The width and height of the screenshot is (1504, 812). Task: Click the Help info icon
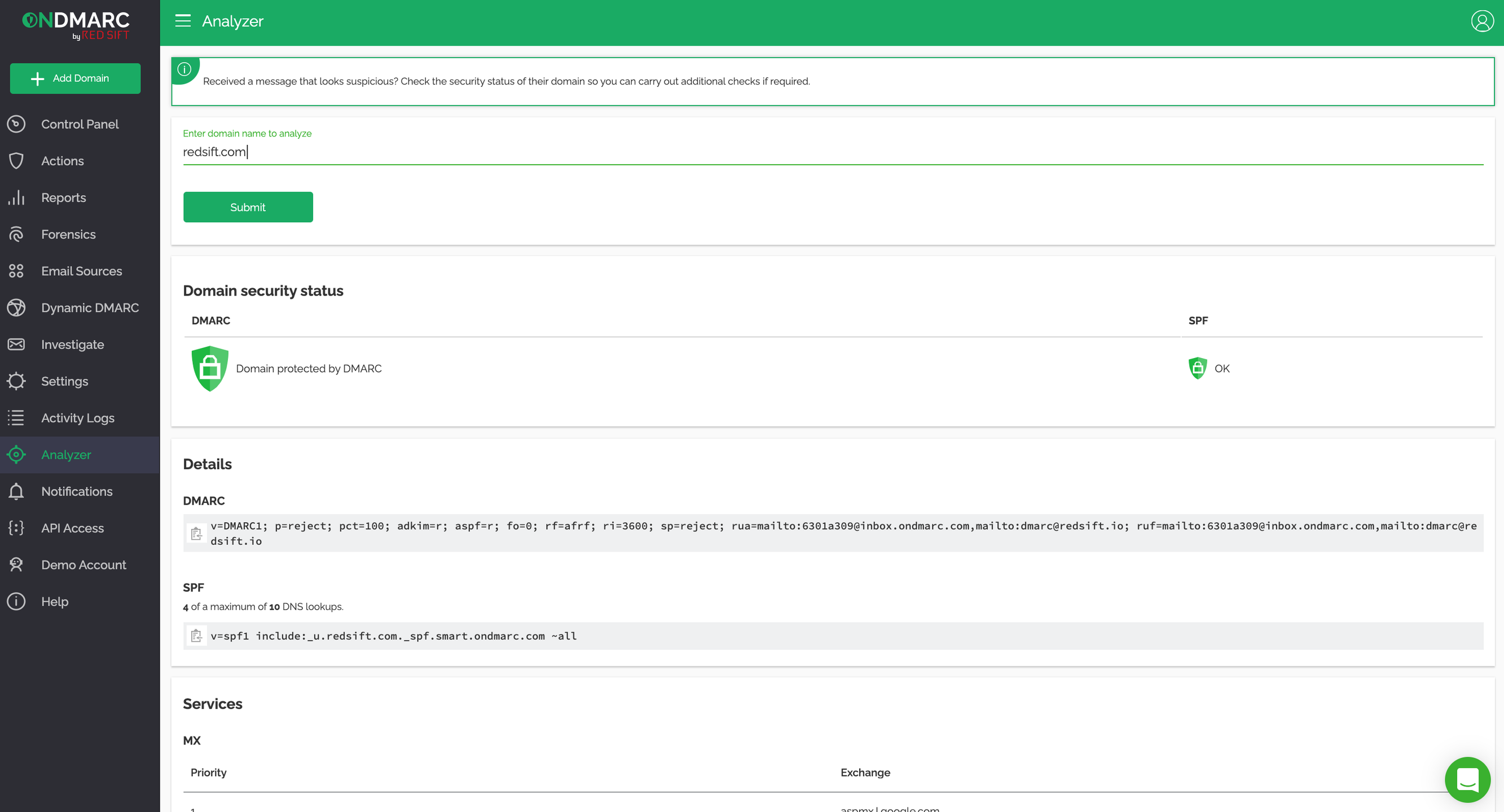[x=16, y=602]
